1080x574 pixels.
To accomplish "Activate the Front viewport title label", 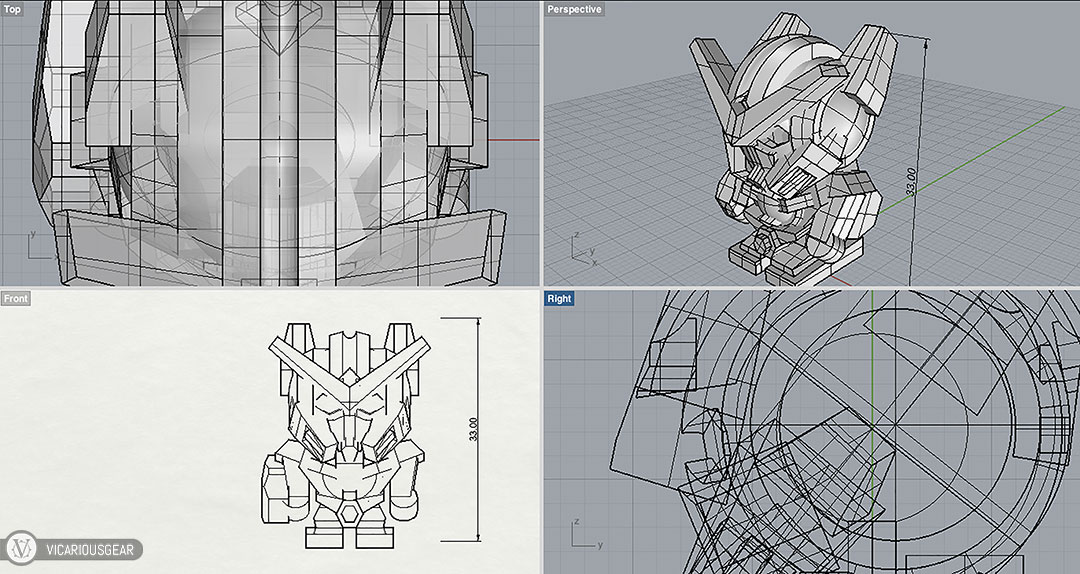I will 16,298.
